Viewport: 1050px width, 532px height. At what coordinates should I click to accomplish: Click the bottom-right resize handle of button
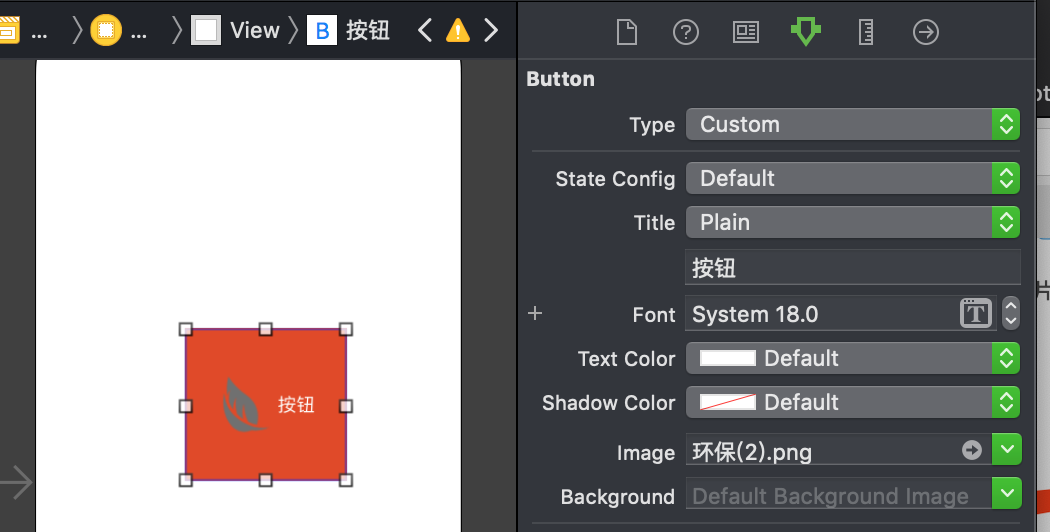point(346,480)
